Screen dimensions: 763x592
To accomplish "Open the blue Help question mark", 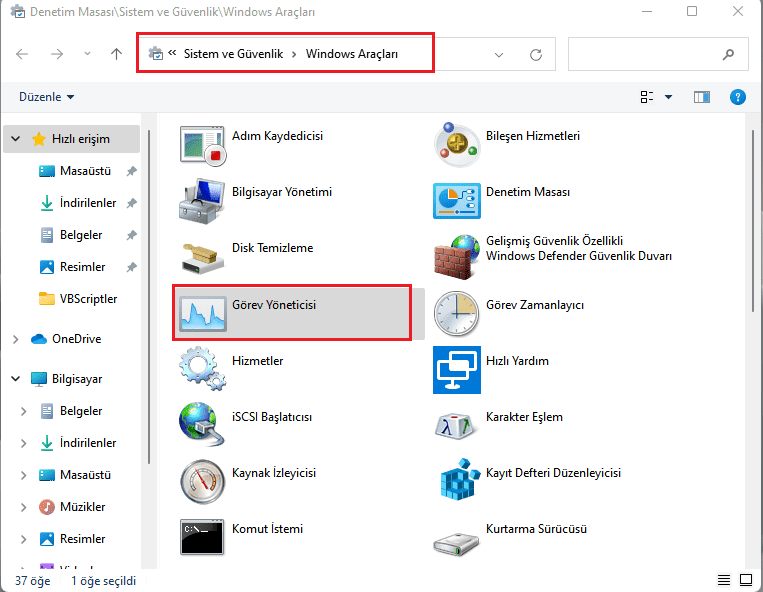I will pyautogui.click(x=738, y=97).
